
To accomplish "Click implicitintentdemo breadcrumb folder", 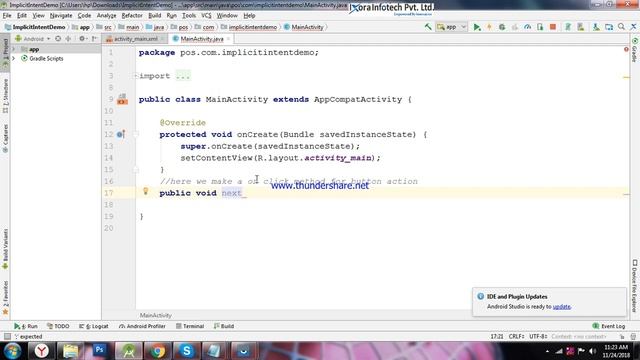I will point(249,27).
